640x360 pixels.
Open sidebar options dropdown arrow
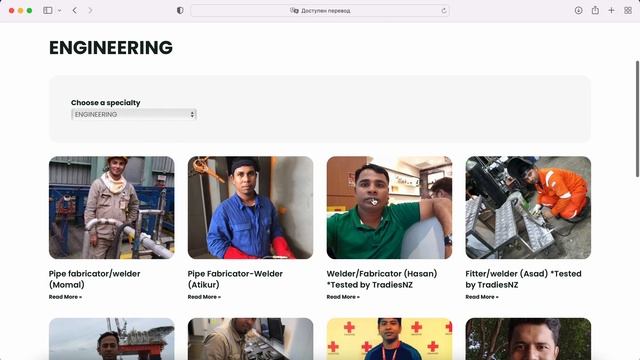click(60, 11)
